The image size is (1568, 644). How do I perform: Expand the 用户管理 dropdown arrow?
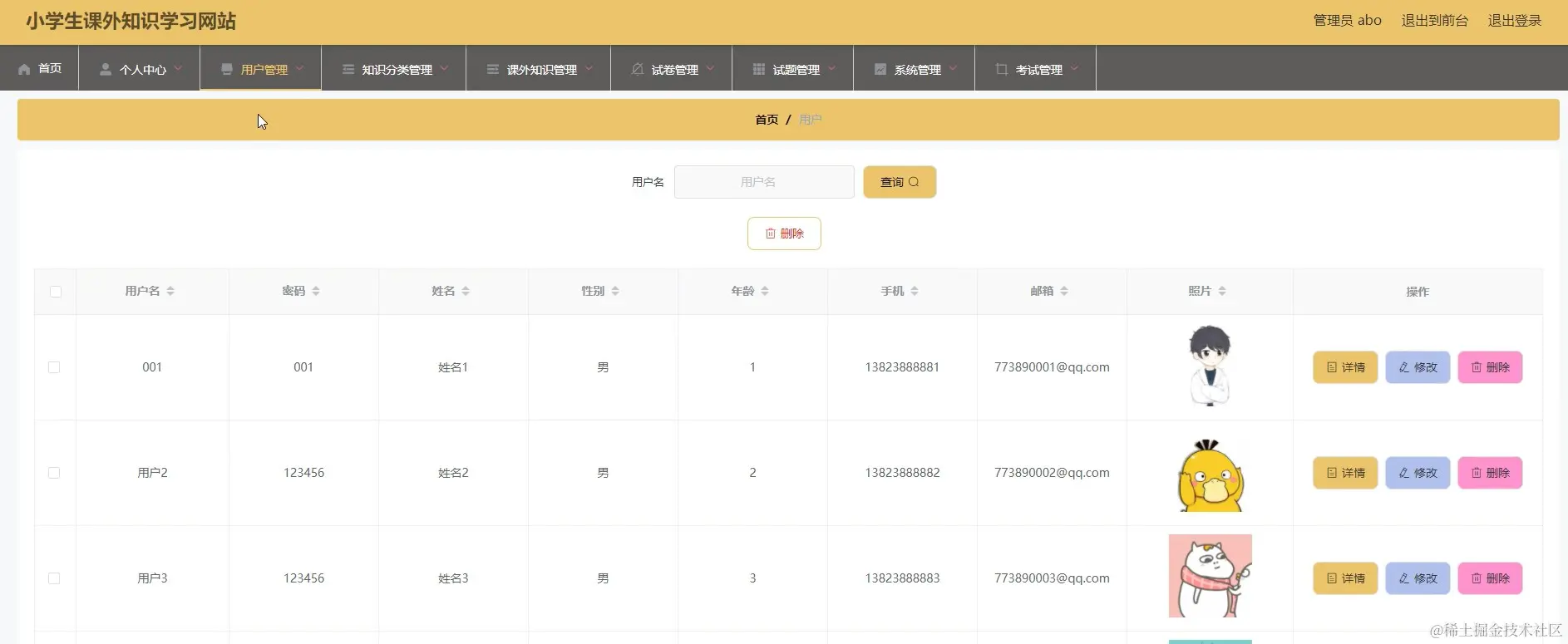(299, 68)
